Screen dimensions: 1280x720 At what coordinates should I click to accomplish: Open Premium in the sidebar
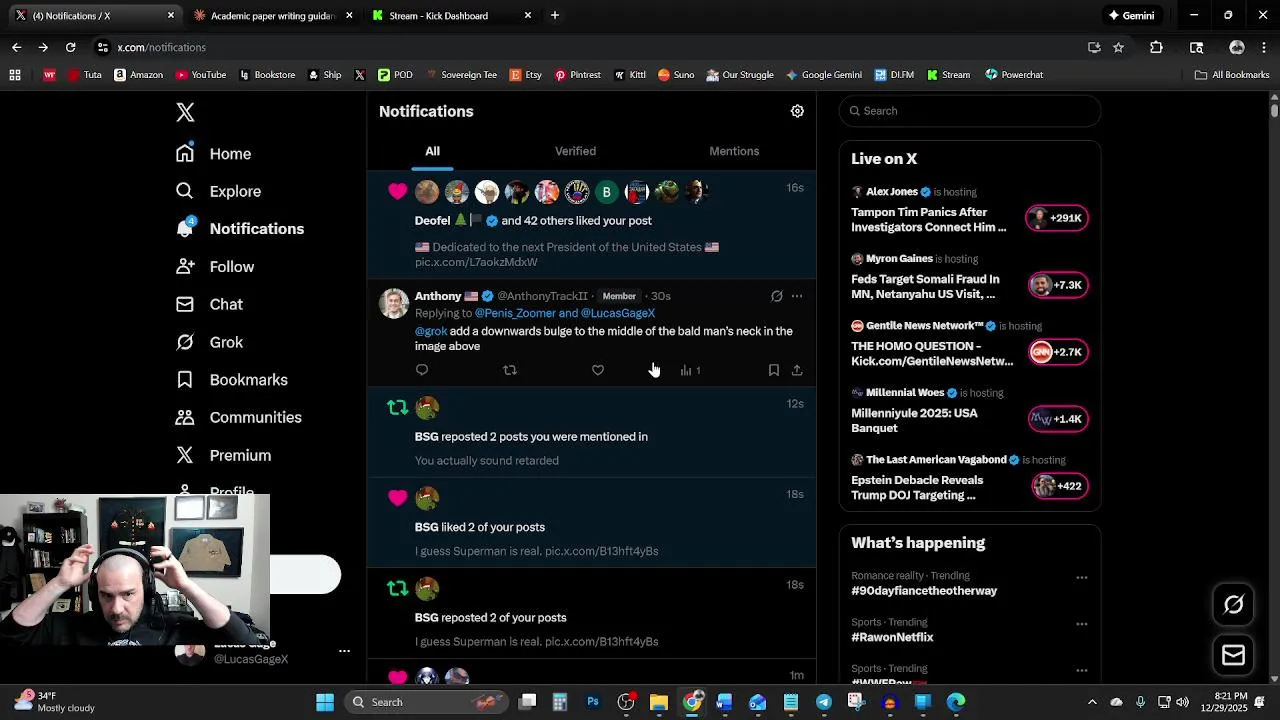pos(224,455)
